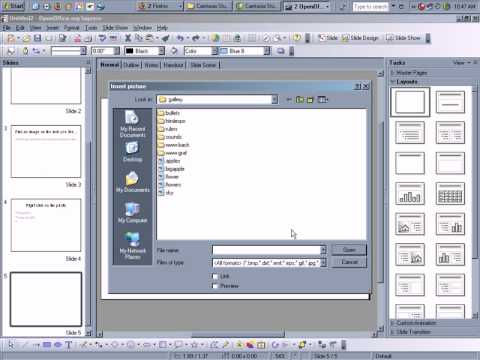
Task: Open the line style dropdown
Action: (83, 51)
